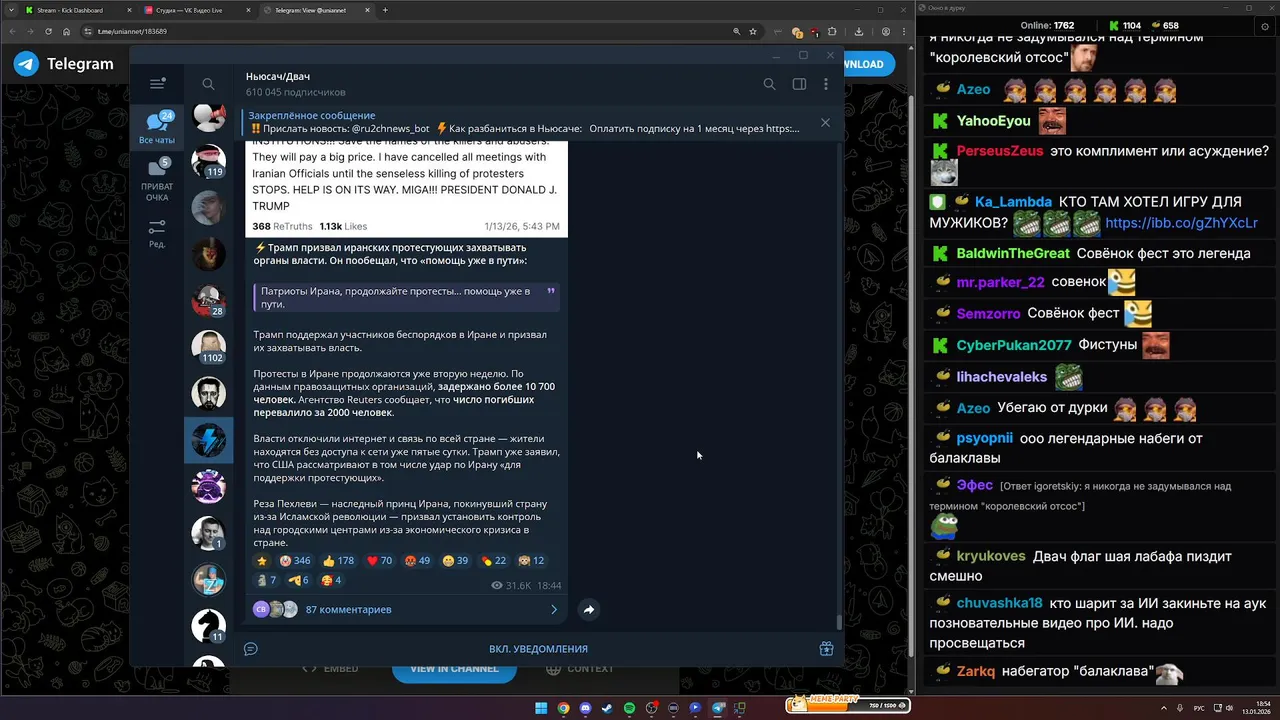Click username chuvashka18 in stream chat
The image size is (1280, 720).
pos(999,603)
